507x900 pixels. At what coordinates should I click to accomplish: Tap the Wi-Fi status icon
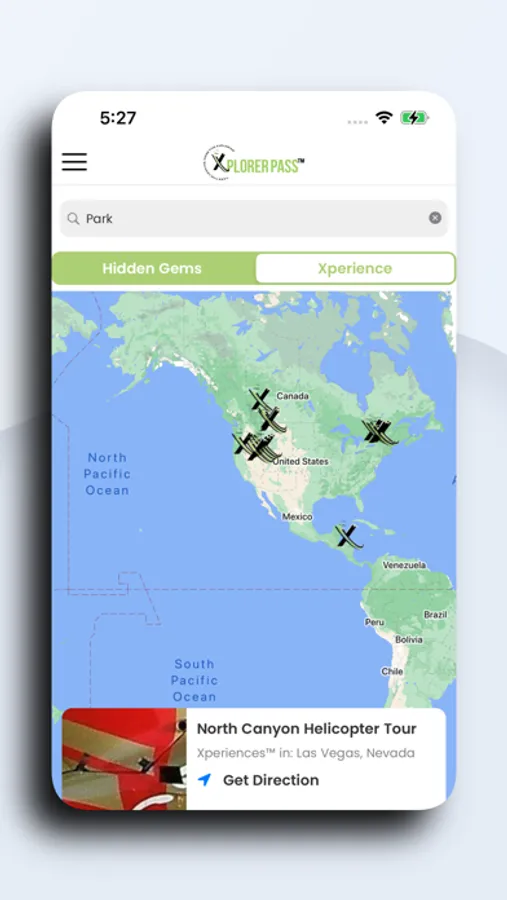(384, 118)
